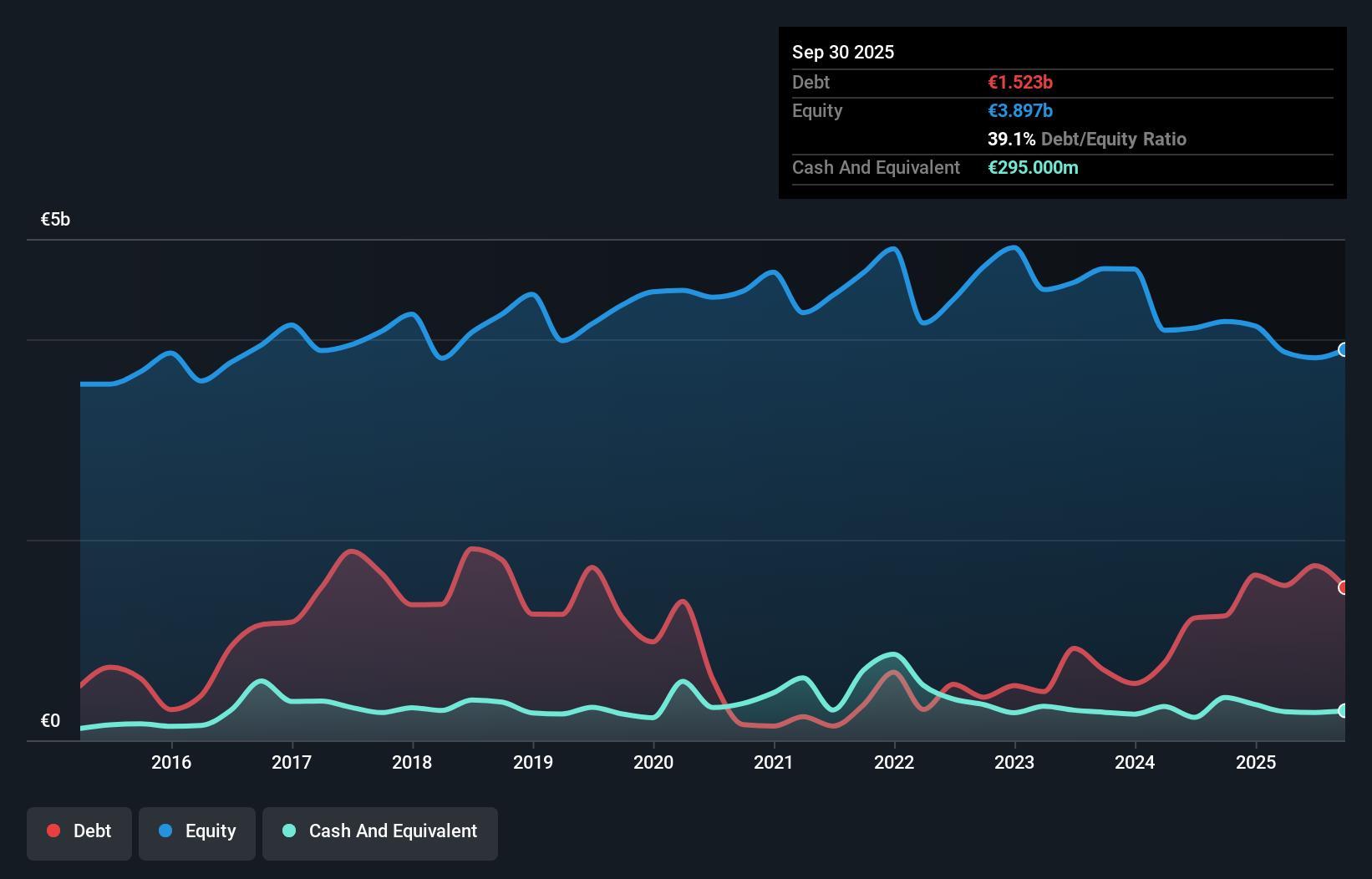Click the Cash And Equivalent tooltip label

click(x=876, y=168)
